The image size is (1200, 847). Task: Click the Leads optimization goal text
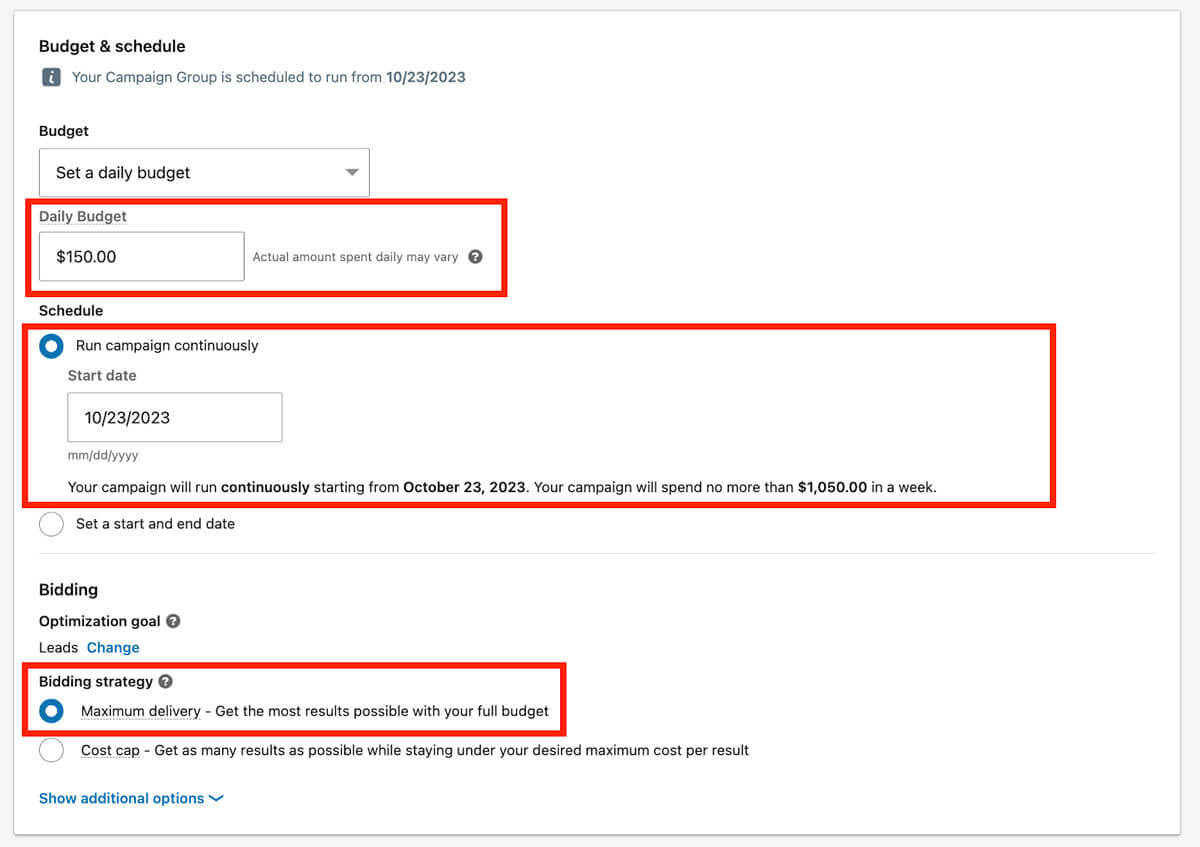tap(58, 647)
